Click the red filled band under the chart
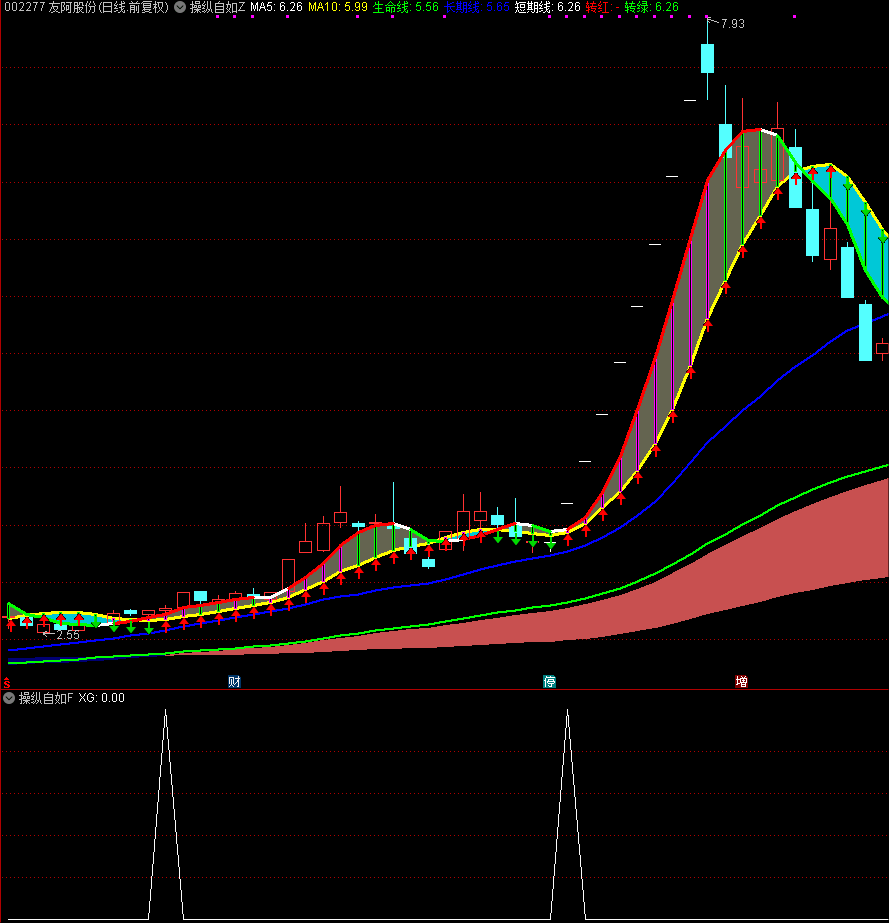 (700, 600)
